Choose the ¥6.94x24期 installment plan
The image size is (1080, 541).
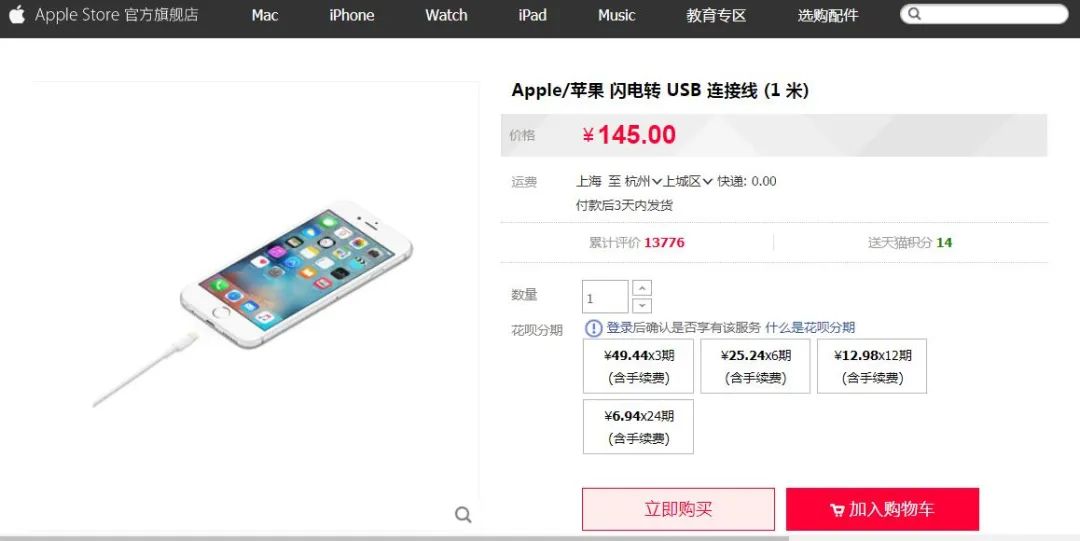pyautogui.click(x=638, y=427)
